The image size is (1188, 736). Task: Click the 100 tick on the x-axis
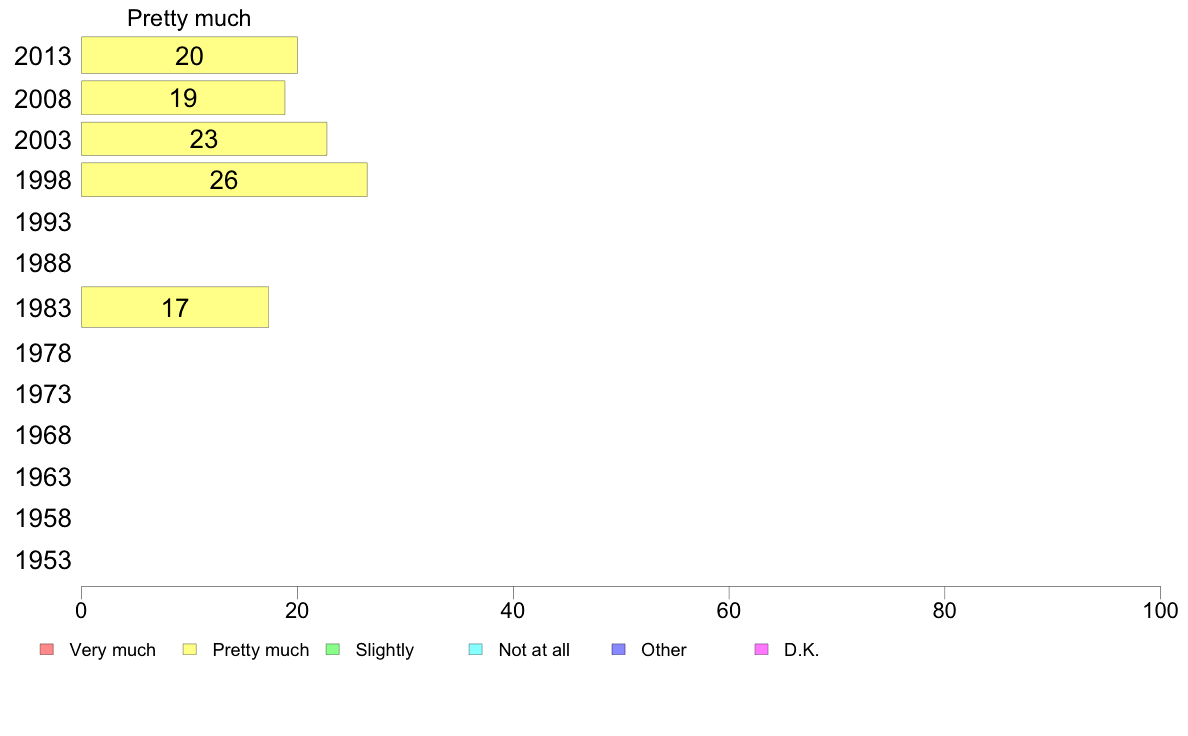[x=1160, y=610]
